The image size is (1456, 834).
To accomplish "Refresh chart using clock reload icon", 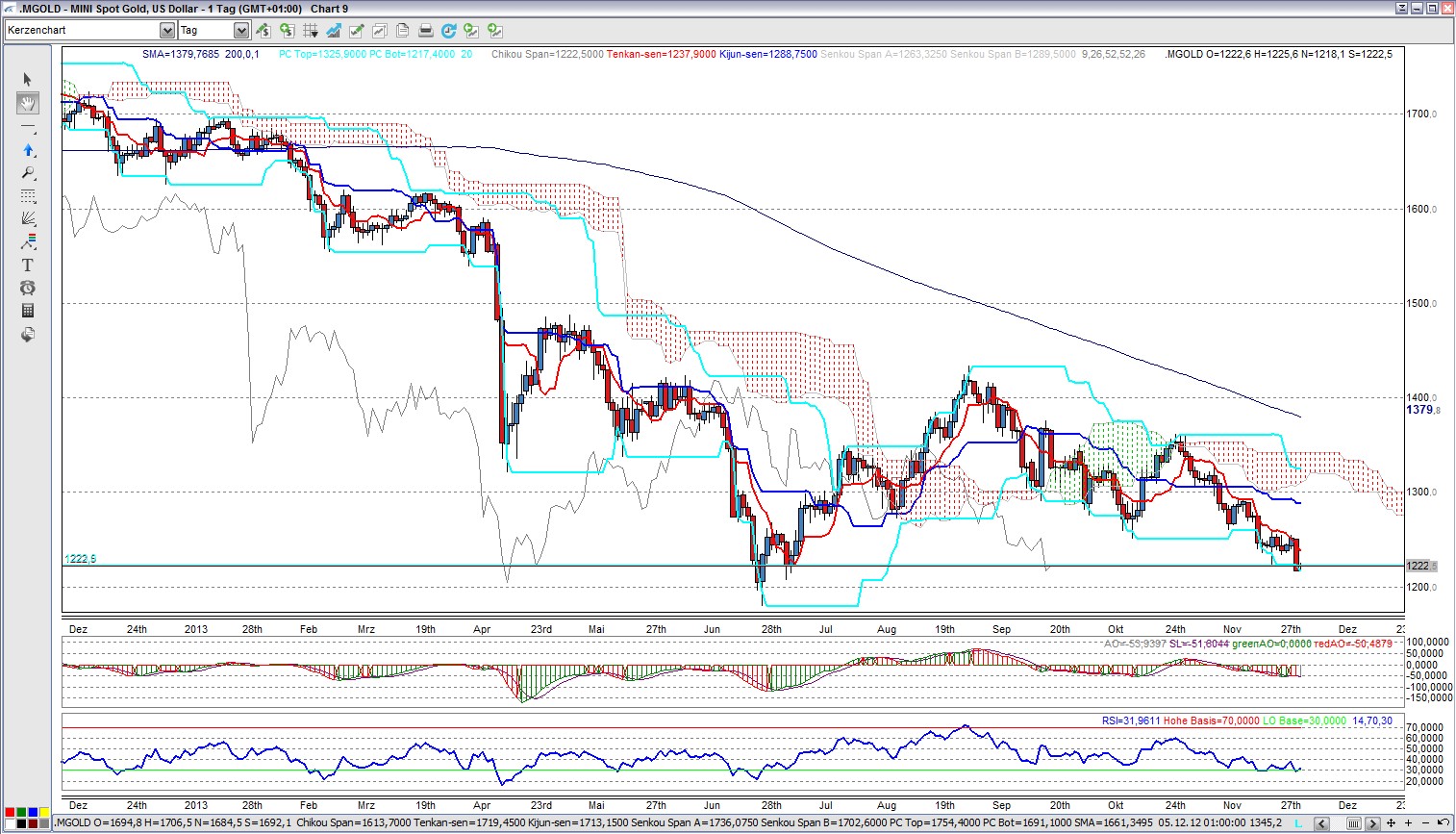I will (x=448, y=31).
